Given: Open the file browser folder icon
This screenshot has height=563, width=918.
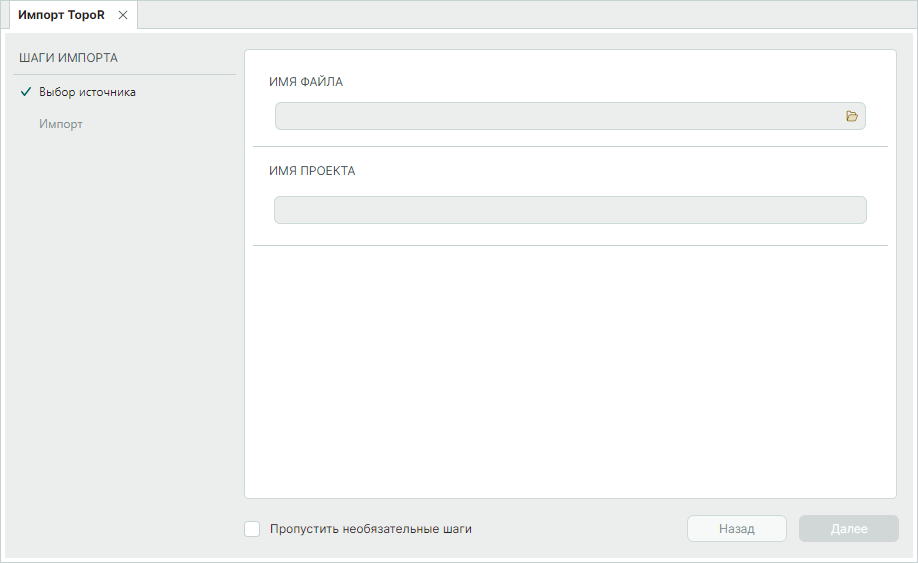Looking at the screenshot, I should pyautogui.click(x=852, y=116).
